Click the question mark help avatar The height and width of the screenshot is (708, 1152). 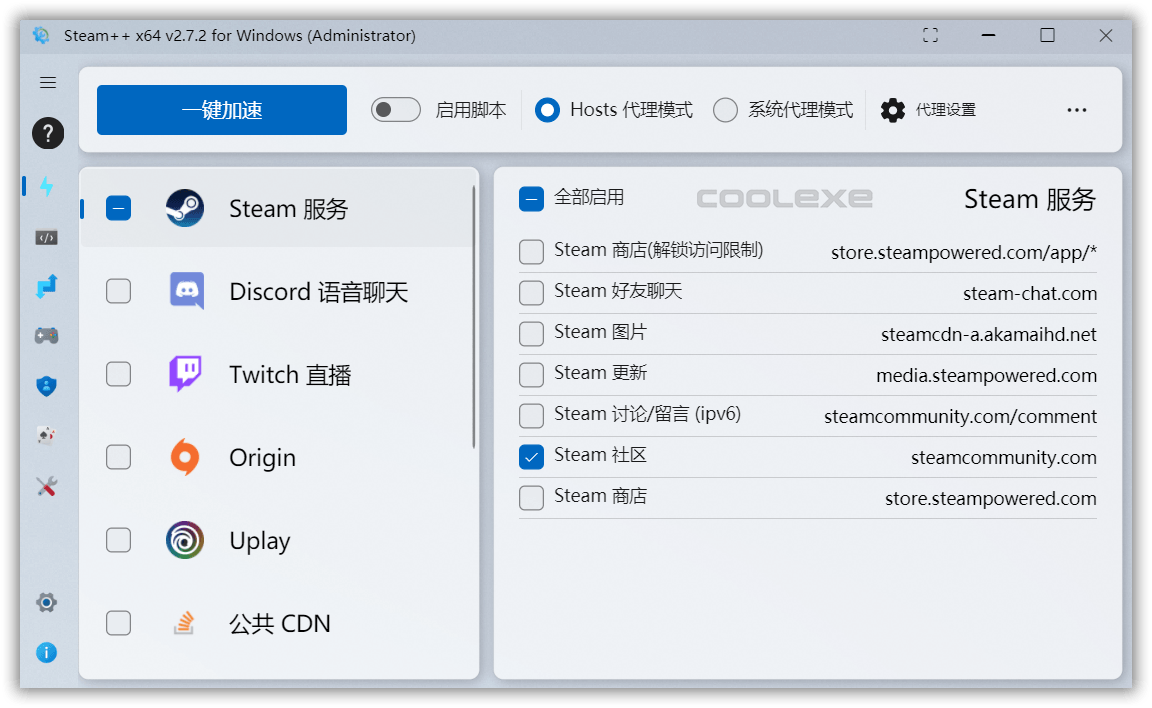48,134
